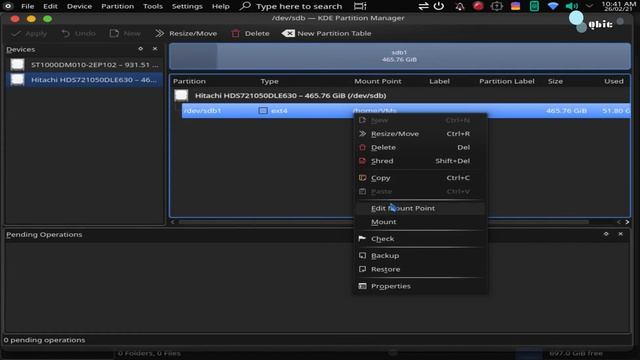The height and width of the screenshot is (360, 640).
Task: Open the Help menu
Action: pos(220,6)
